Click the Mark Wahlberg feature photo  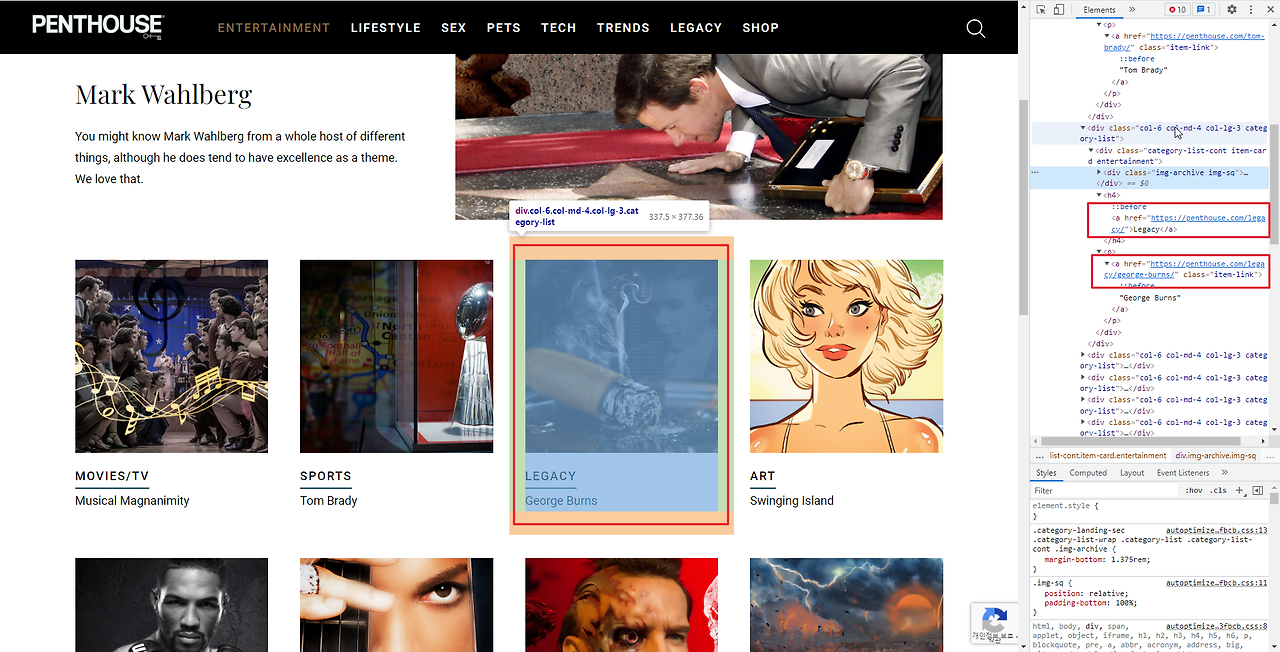point(699,137)
